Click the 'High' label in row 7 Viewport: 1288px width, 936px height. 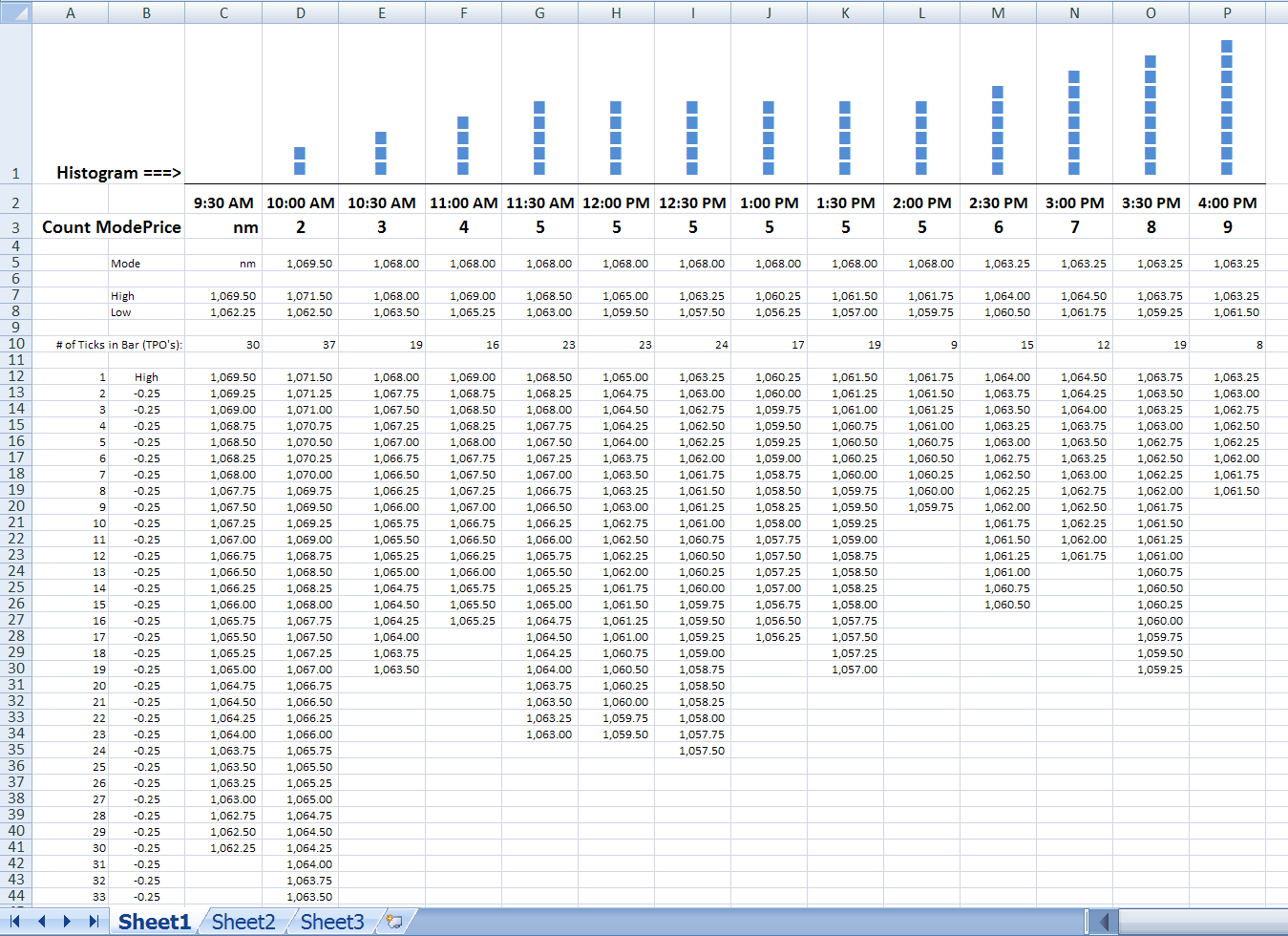pyautogui.click(x=122, y=296)
